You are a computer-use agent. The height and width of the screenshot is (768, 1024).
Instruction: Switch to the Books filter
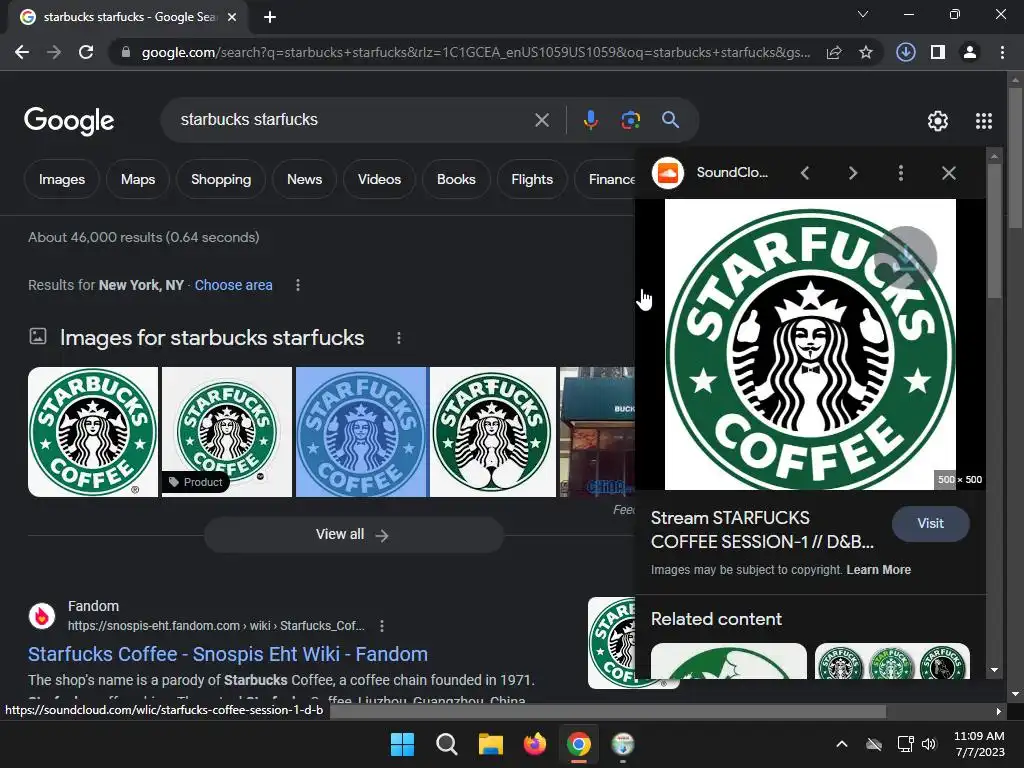pos(456,179)
